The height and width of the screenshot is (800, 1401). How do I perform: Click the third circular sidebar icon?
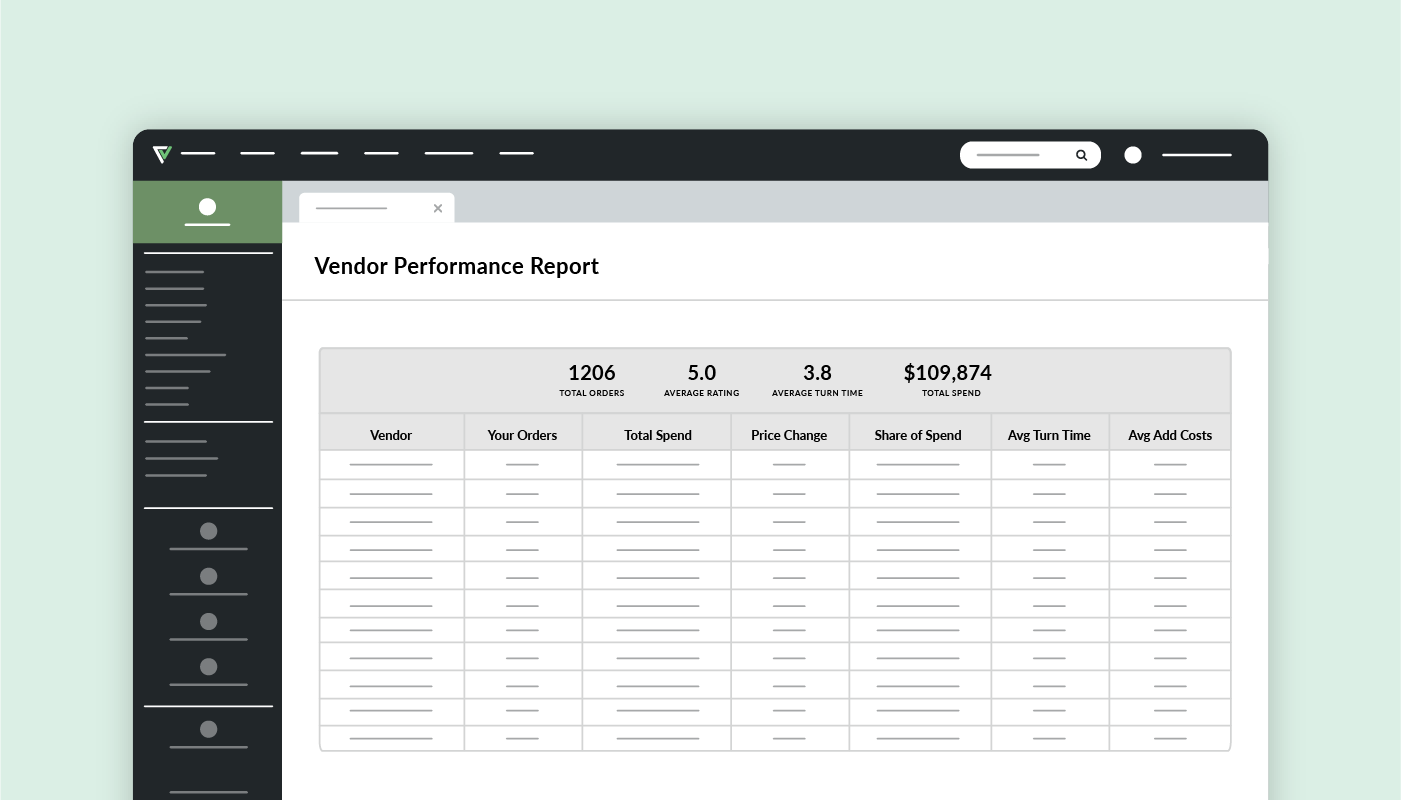pyautogui.click(x=208, y=621)
